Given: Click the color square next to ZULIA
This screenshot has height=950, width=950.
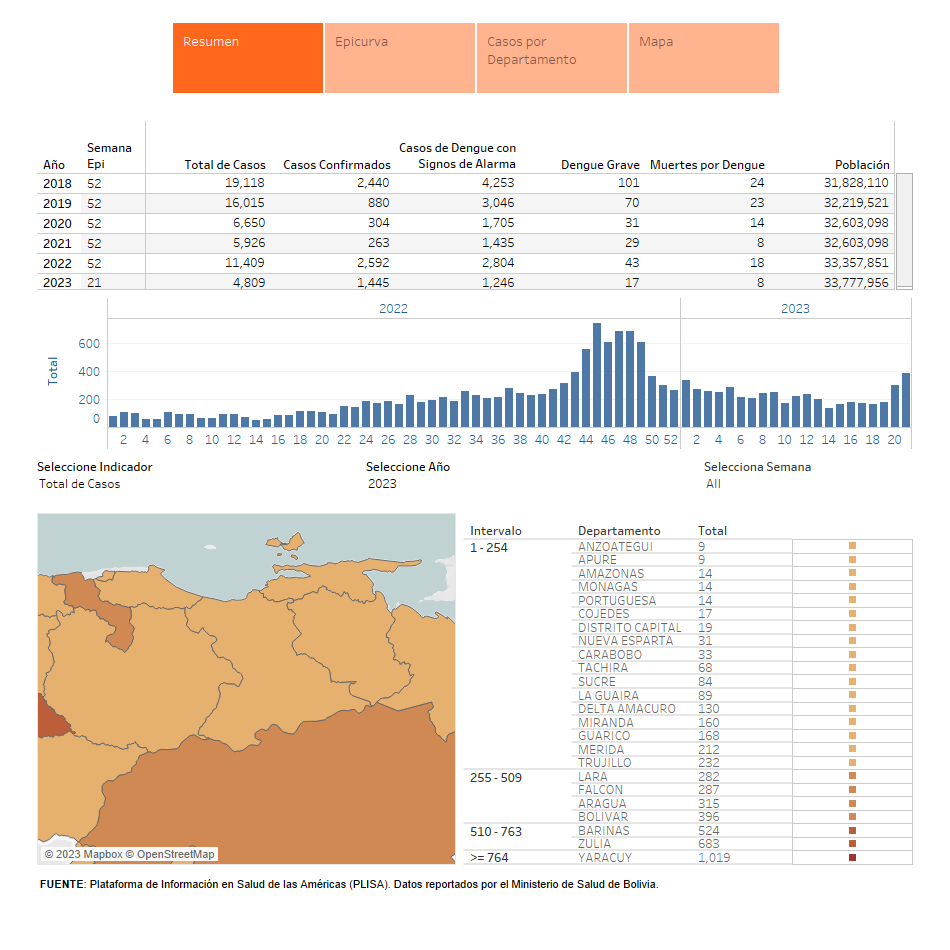Looking at the screenshot, I should click(x=852, y=844).
